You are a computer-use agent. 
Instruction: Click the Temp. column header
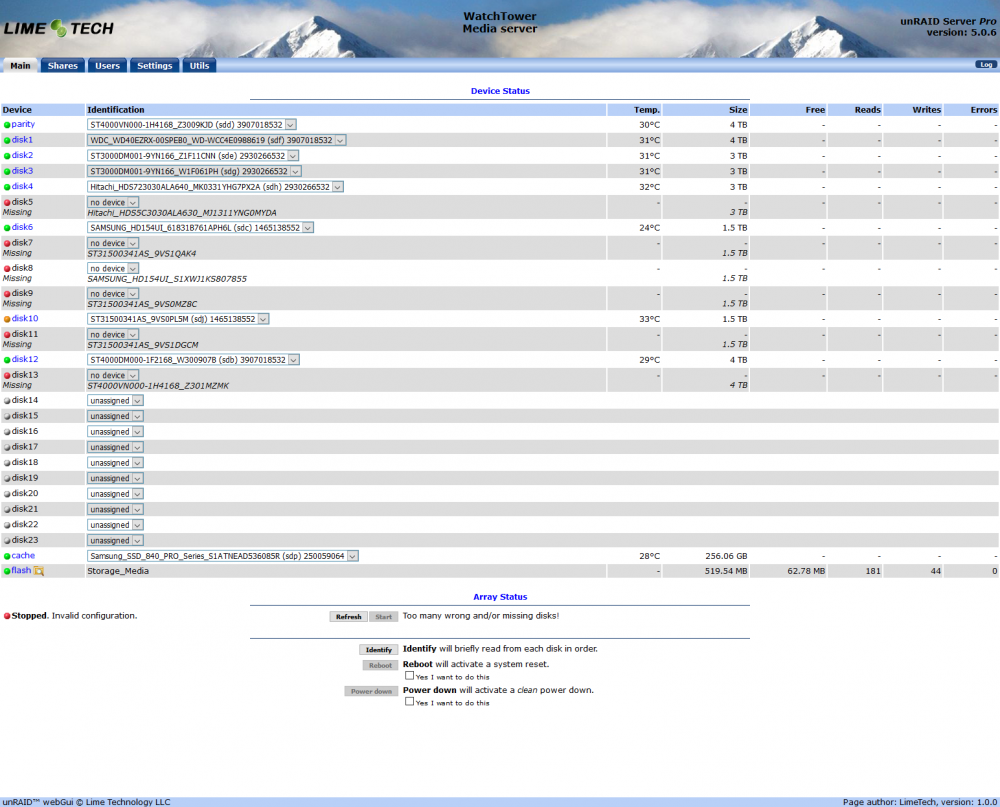[x=647, y=110]
